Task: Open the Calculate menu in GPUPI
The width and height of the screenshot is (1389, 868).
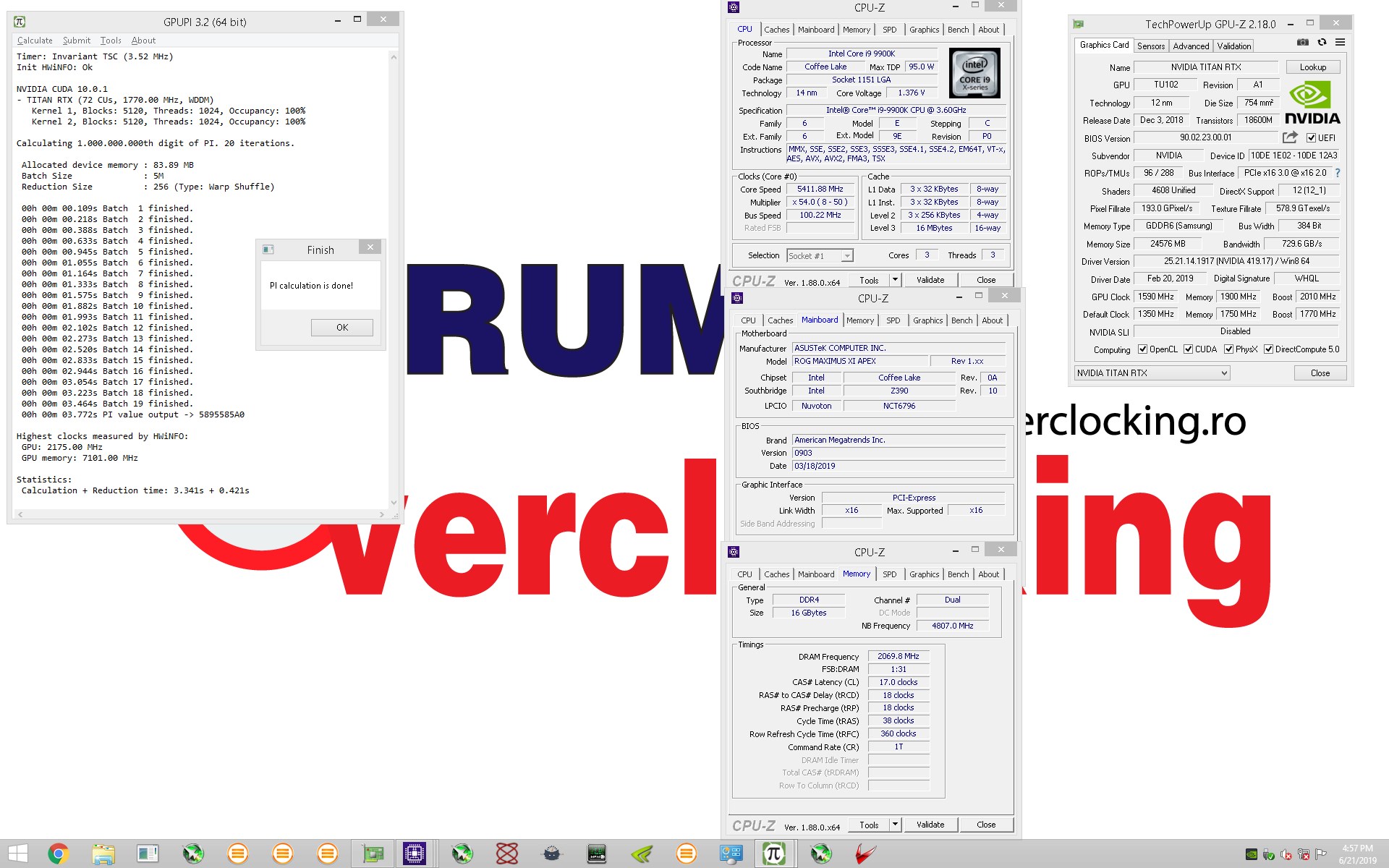Action: tap(35, 41)
